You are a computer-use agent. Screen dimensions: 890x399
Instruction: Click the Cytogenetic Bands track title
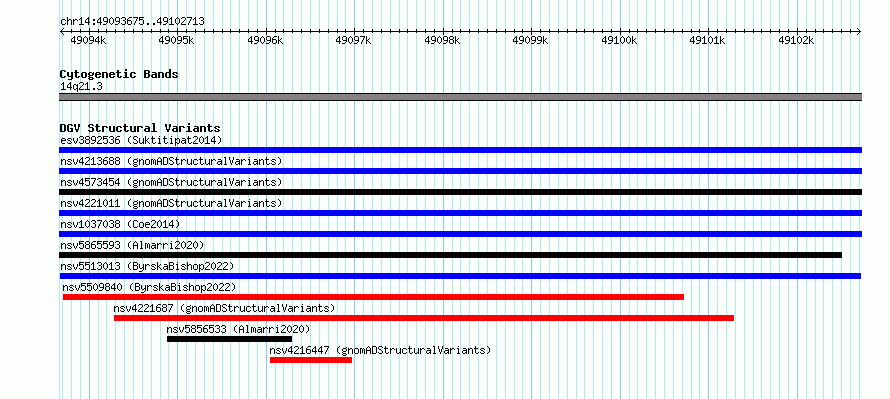tap(119, 74)
